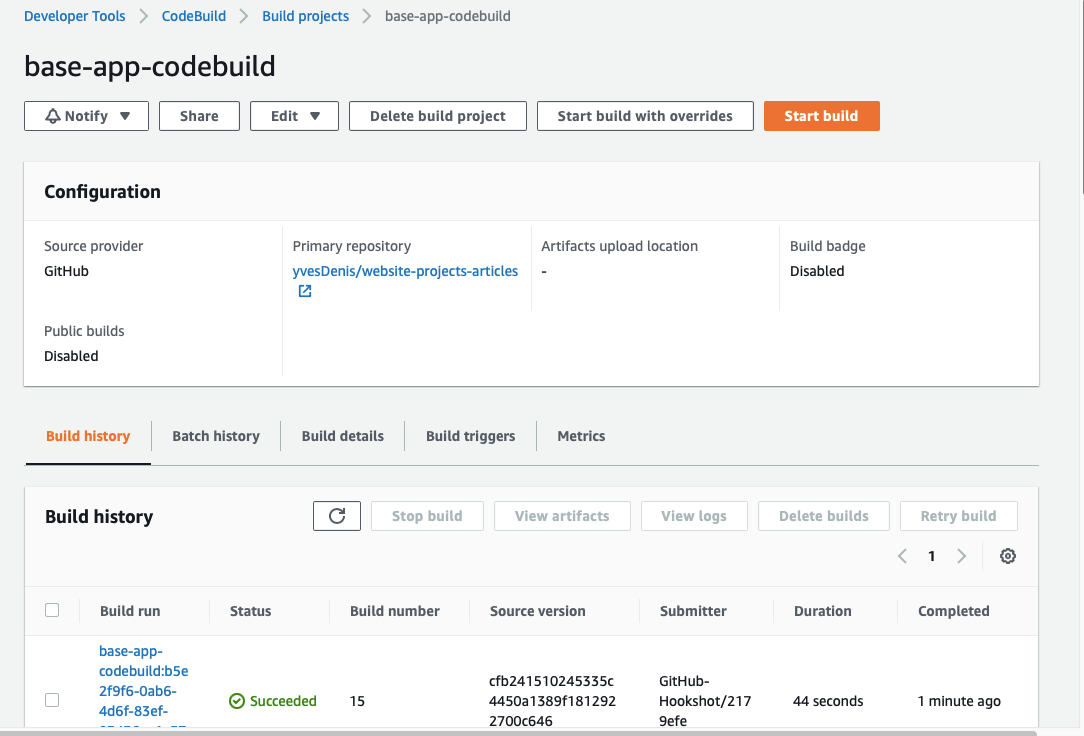Open the base-app-codebuild:b5e2f9f6 build run link

(x=143, y=686)
